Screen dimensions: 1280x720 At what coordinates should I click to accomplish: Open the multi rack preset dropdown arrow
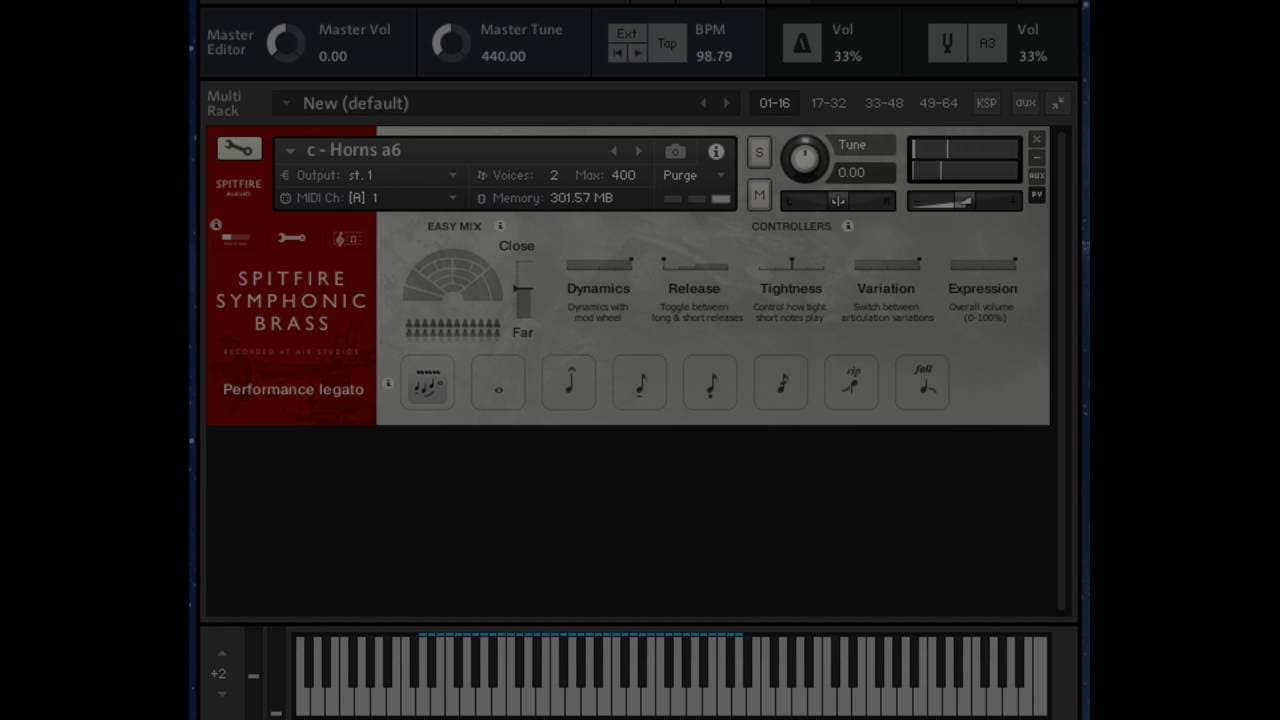[x=286, y=103]
